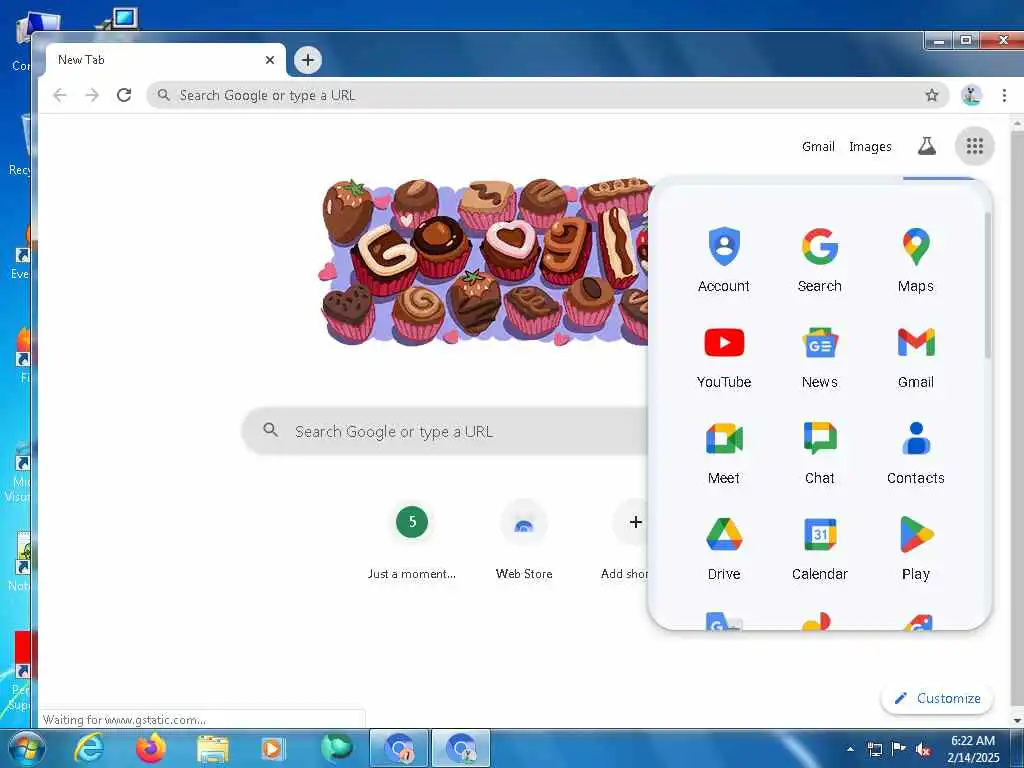This screenshot has width=1024, height=768.
Task: Open Windows Media Player taskbar icon
Action: coord(272,748)
